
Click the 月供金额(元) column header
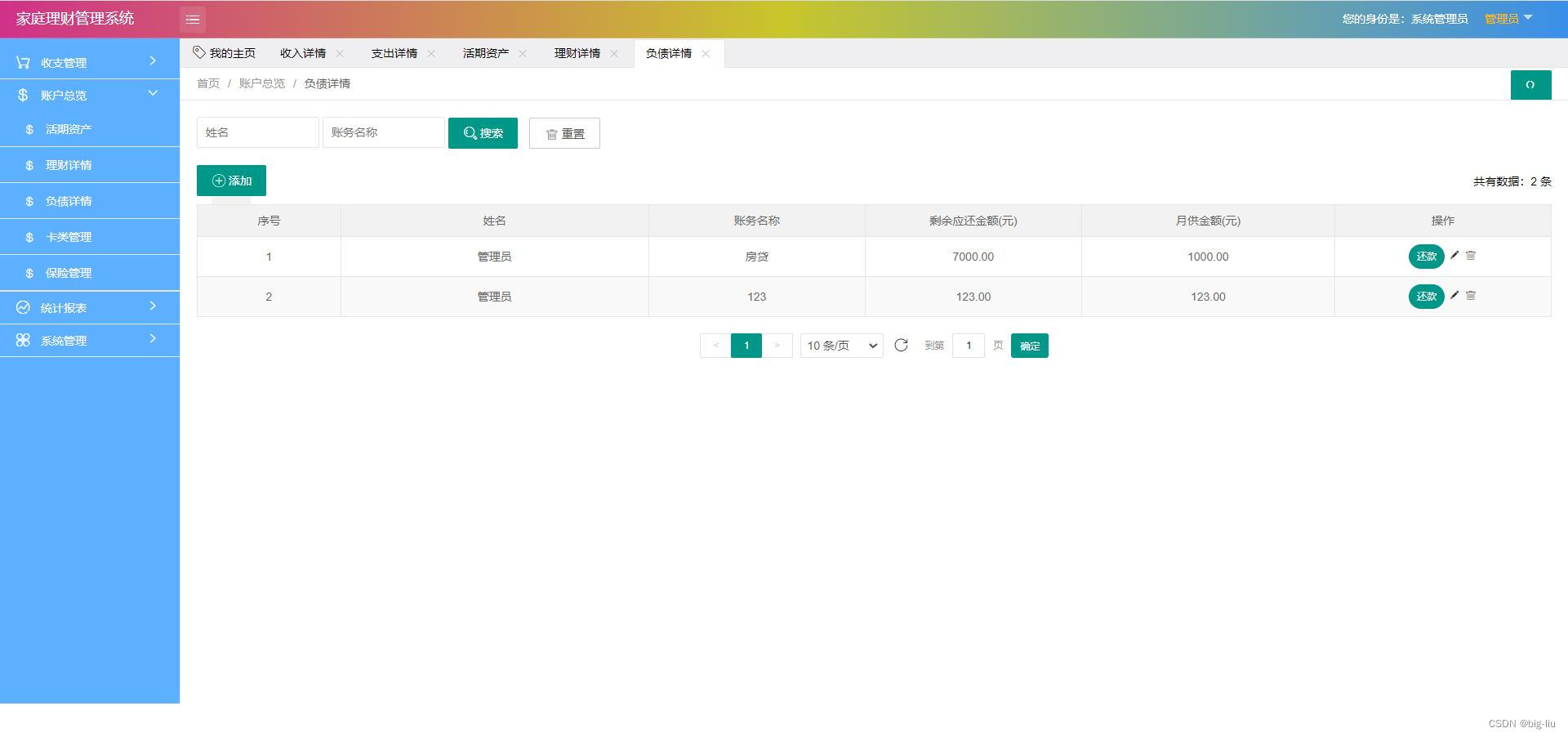coord(1208,221)
